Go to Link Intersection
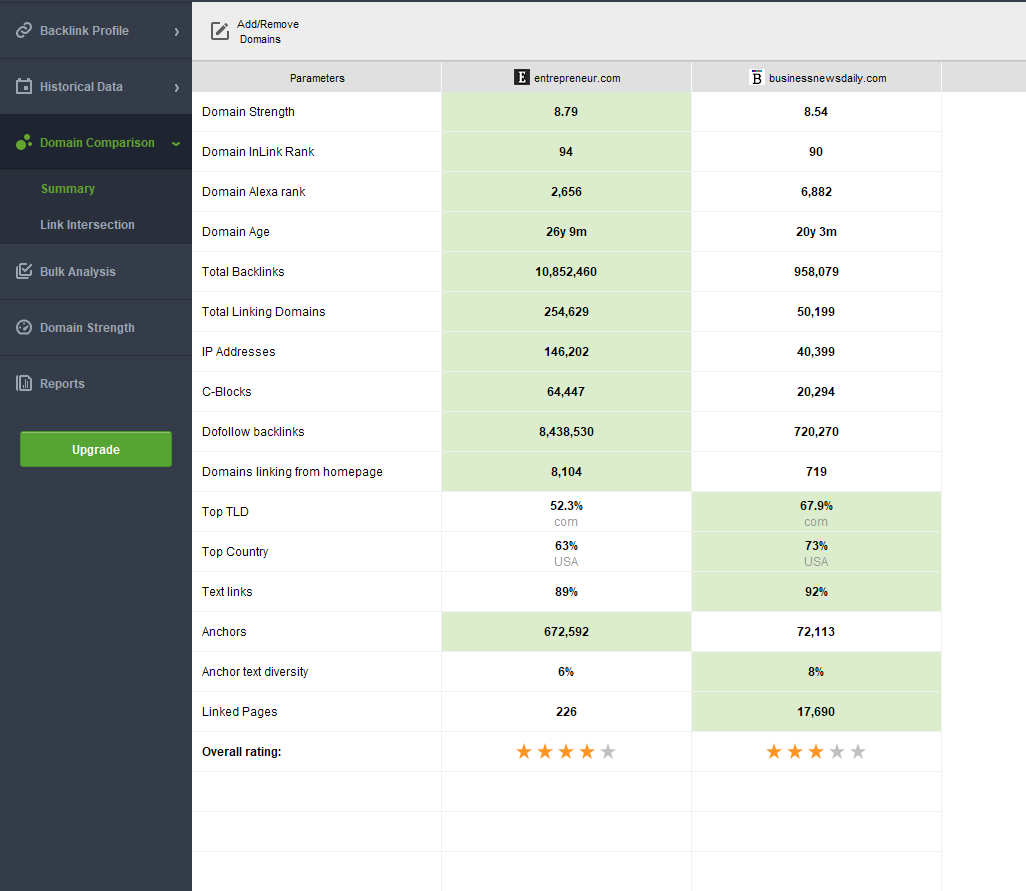This screenshot has width=1026, height=891. (x=87, y=224)
